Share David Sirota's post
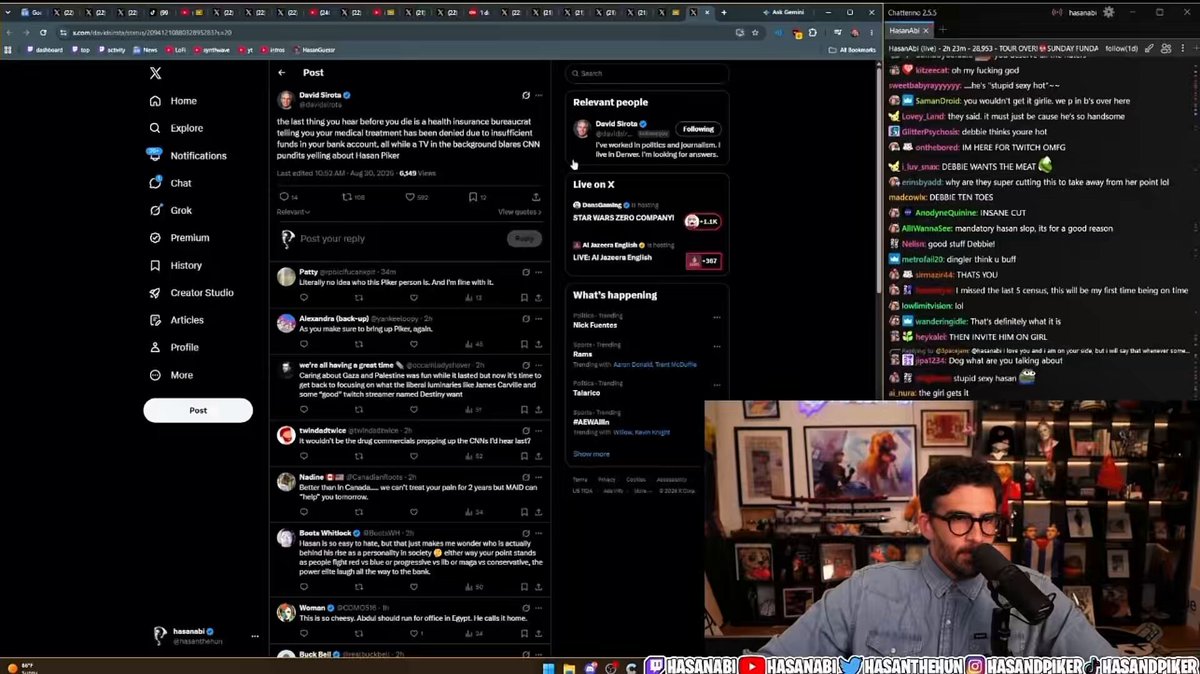The width and height of the screenshot is (1200, 674). [536, 197]
